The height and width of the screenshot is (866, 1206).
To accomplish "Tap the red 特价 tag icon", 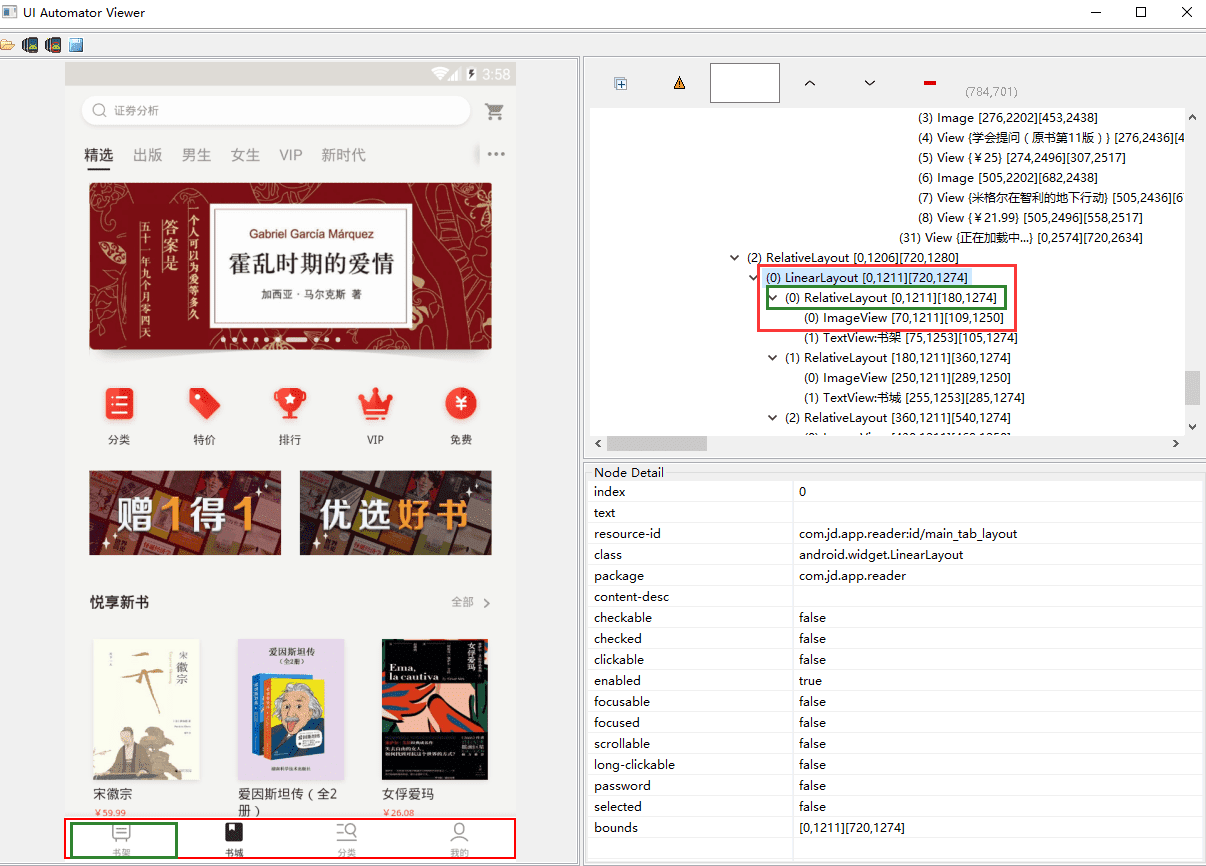I will coord(204,404).
